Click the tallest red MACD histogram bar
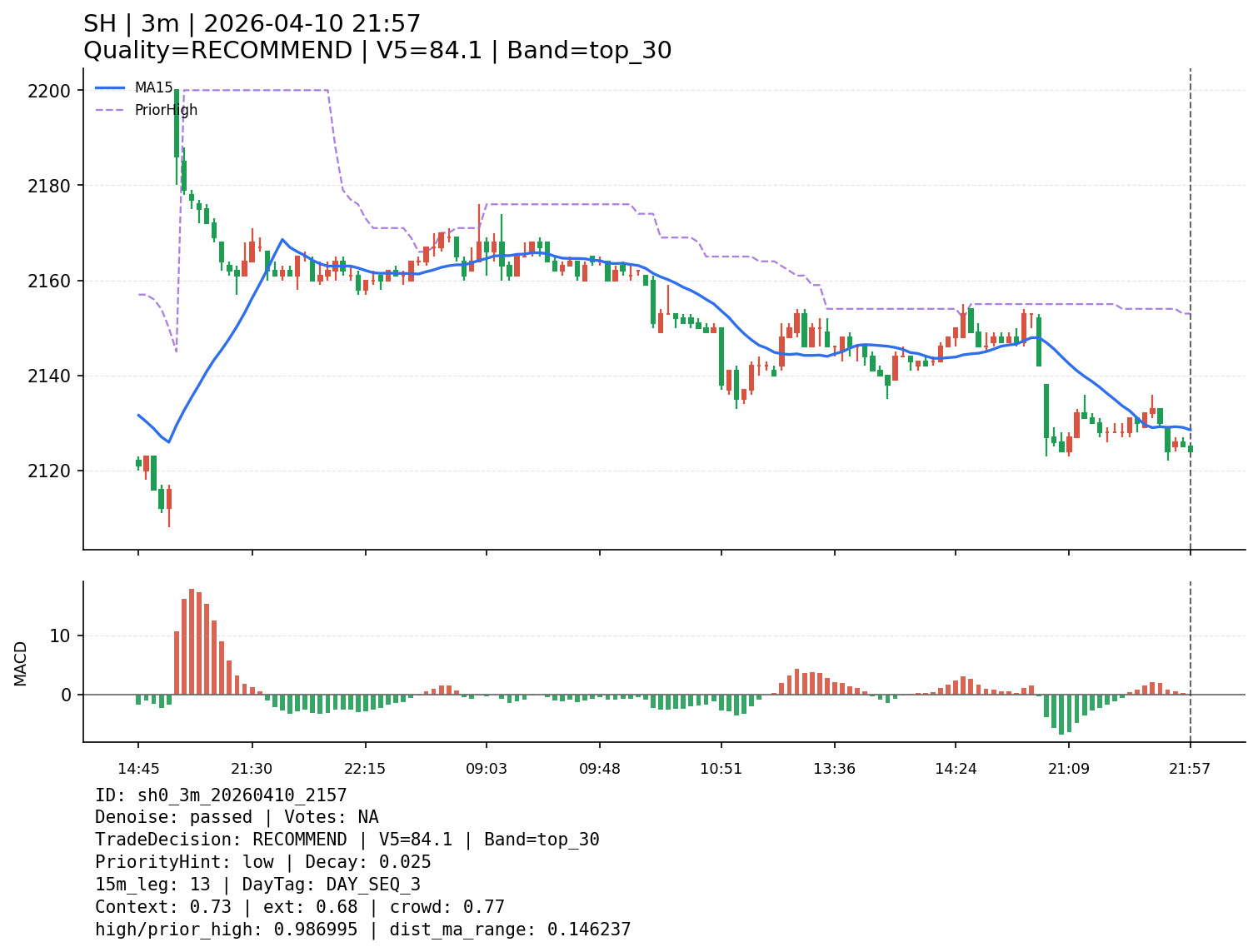The width and height of the screenshot is (1258, 952). click(x=192, y=641)
